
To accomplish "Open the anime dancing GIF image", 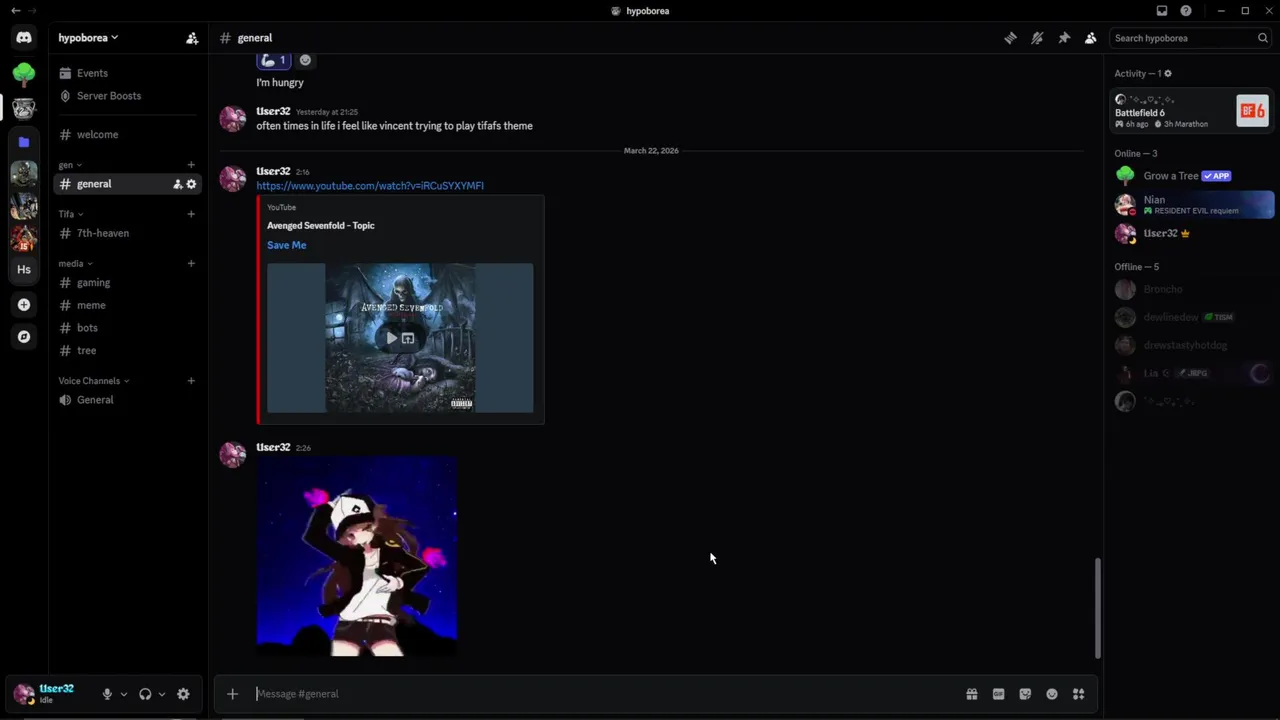I will [x=357, y=556].
